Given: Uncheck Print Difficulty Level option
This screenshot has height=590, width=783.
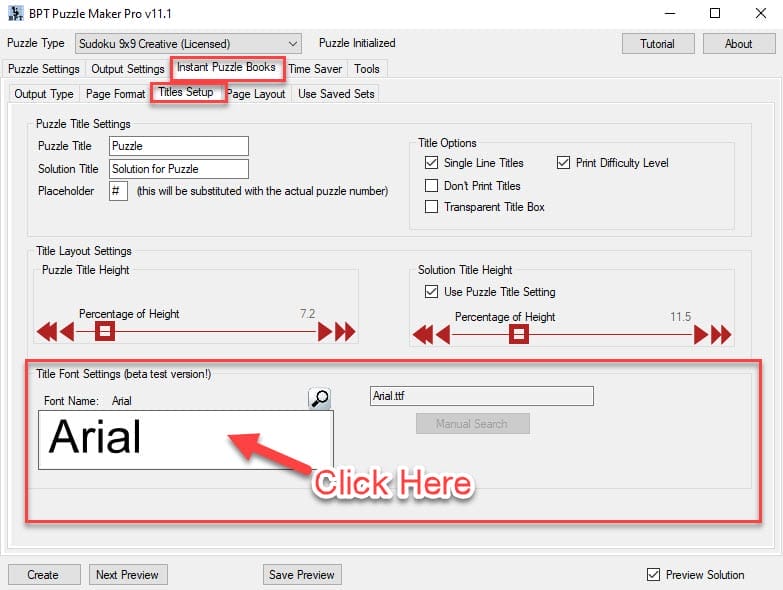Looking at the screenshot, I should (x=564, y=163).
